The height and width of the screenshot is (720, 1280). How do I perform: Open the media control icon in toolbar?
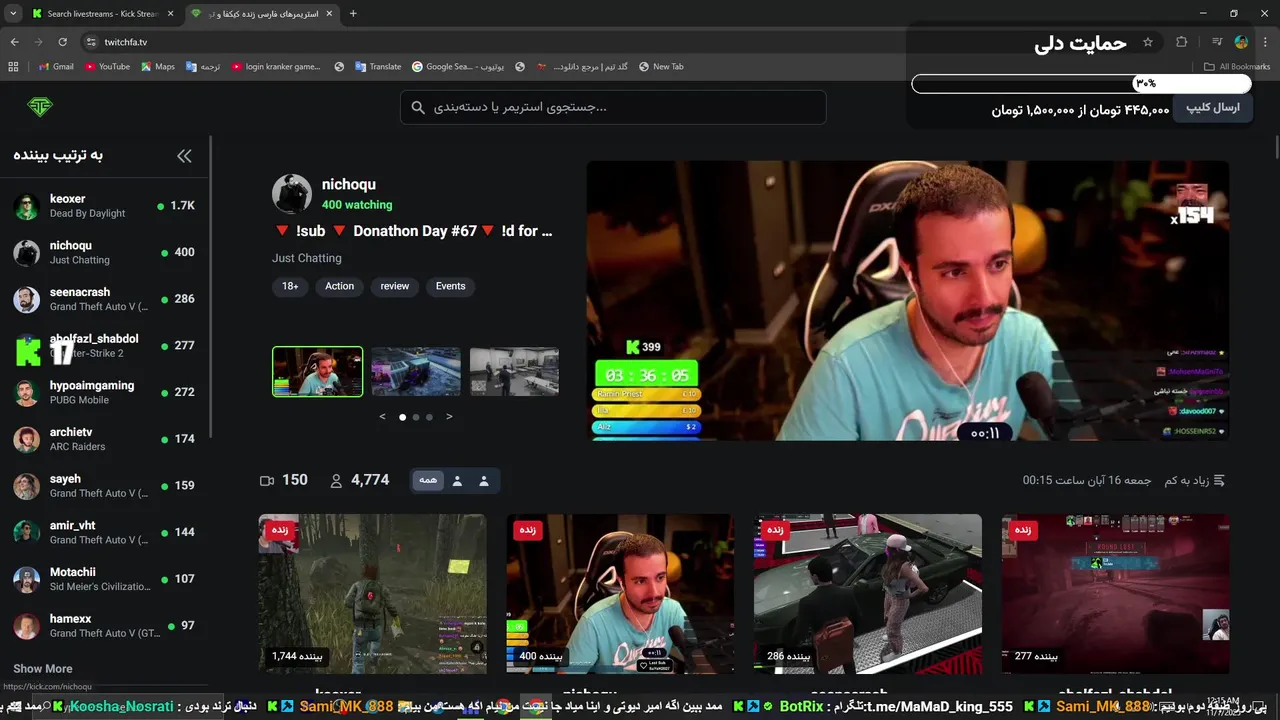click(1217, 42)
